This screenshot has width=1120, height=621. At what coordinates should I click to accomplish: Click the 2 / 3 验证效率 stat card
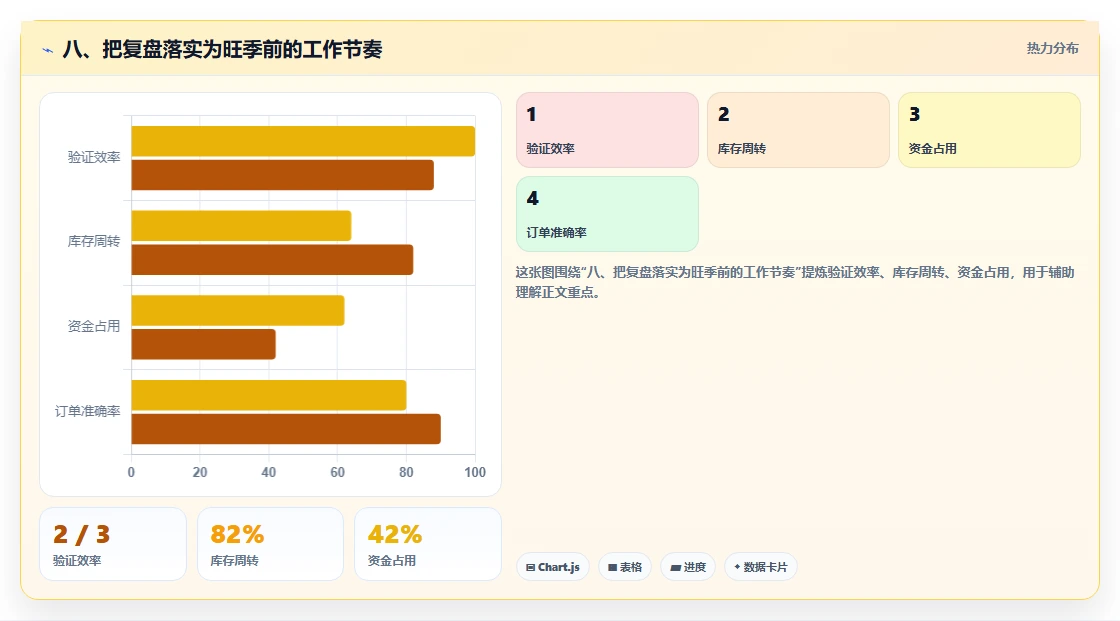[x=113, y=544]
